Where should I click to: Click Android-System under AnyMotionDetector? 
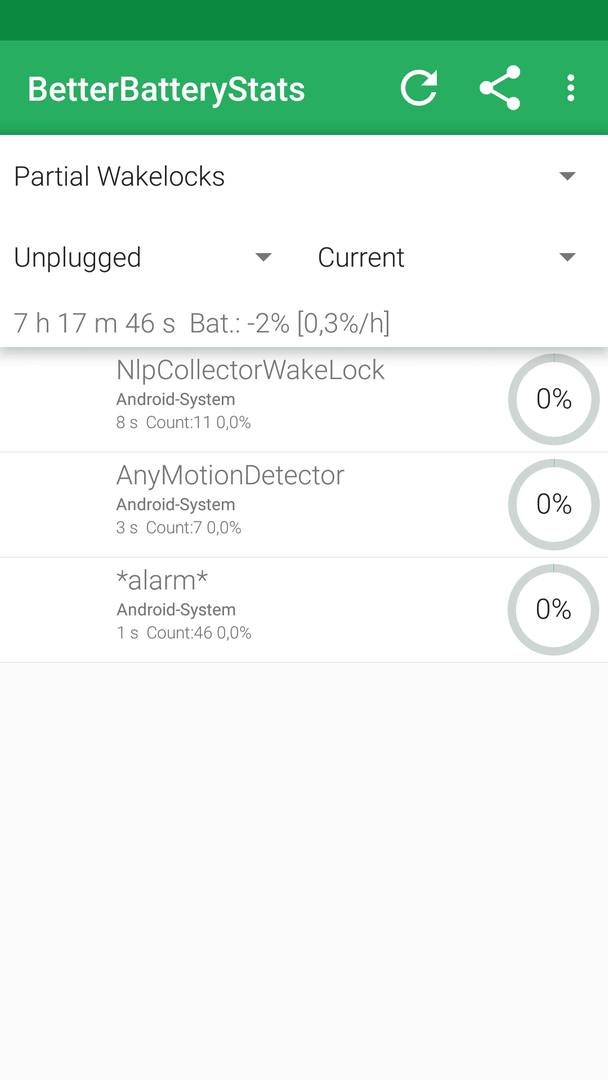tap(176, 505)
